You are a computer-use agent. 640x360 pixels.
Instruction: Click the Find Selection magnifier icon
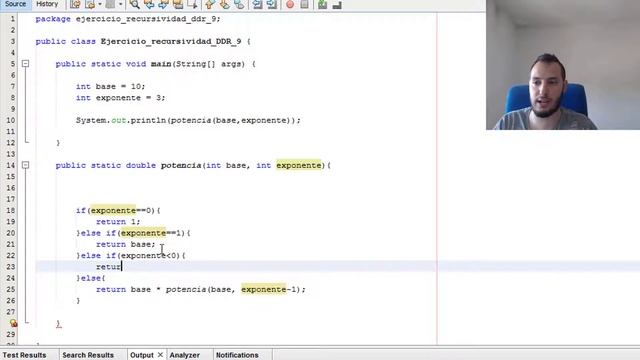point(134,4)
